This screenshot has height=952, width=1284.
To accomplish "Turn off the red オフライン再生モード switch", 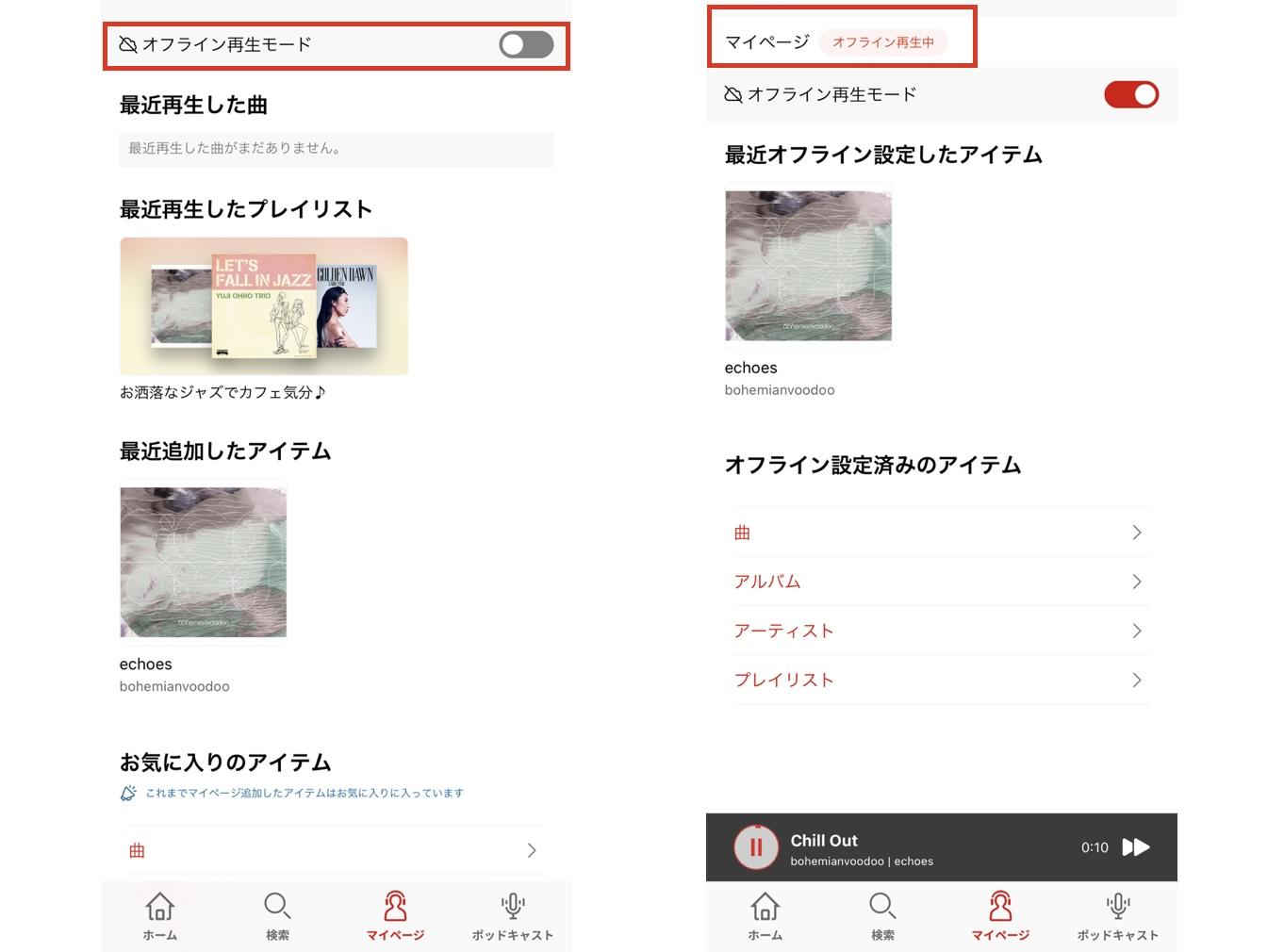I will point(1131,94).
